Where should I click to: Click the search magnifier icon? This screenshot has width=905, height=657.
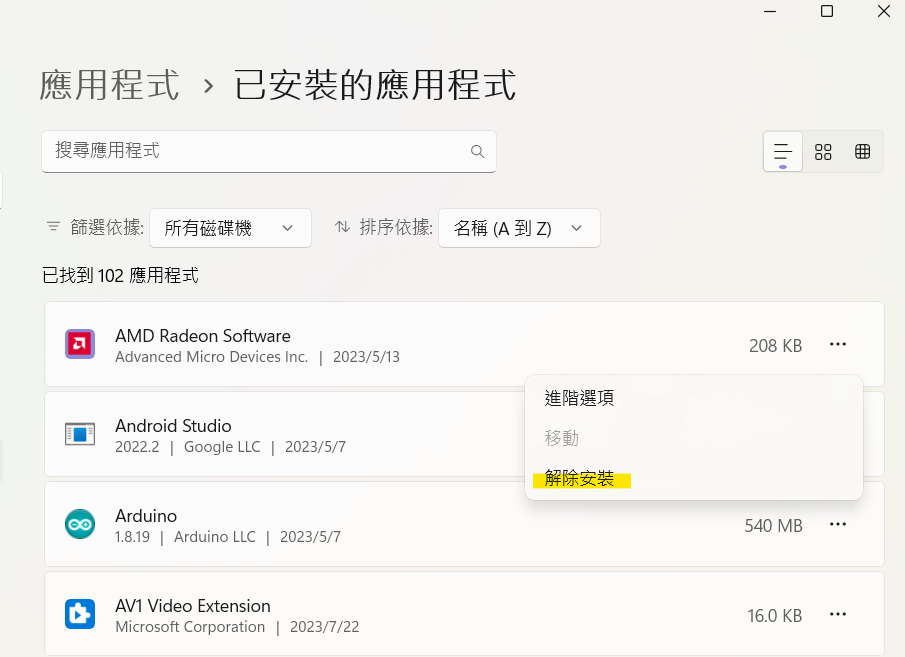pos(477,151)
